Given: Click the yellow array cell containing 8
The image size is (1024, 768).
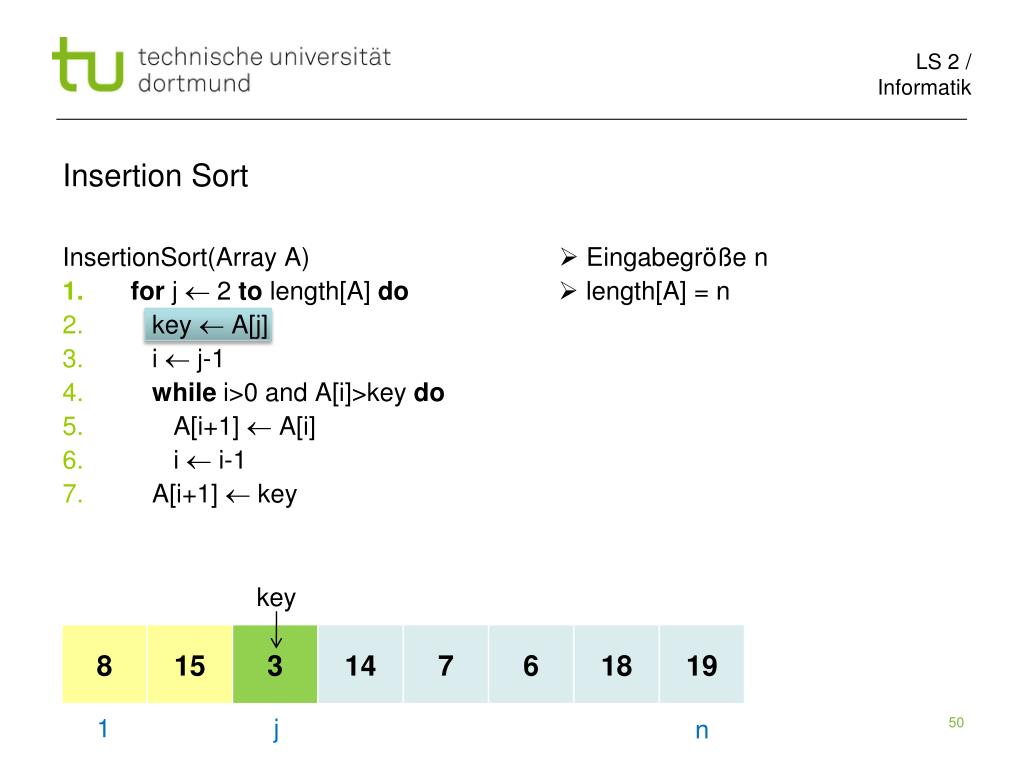Looking at the screenshot, I should 104,664.
